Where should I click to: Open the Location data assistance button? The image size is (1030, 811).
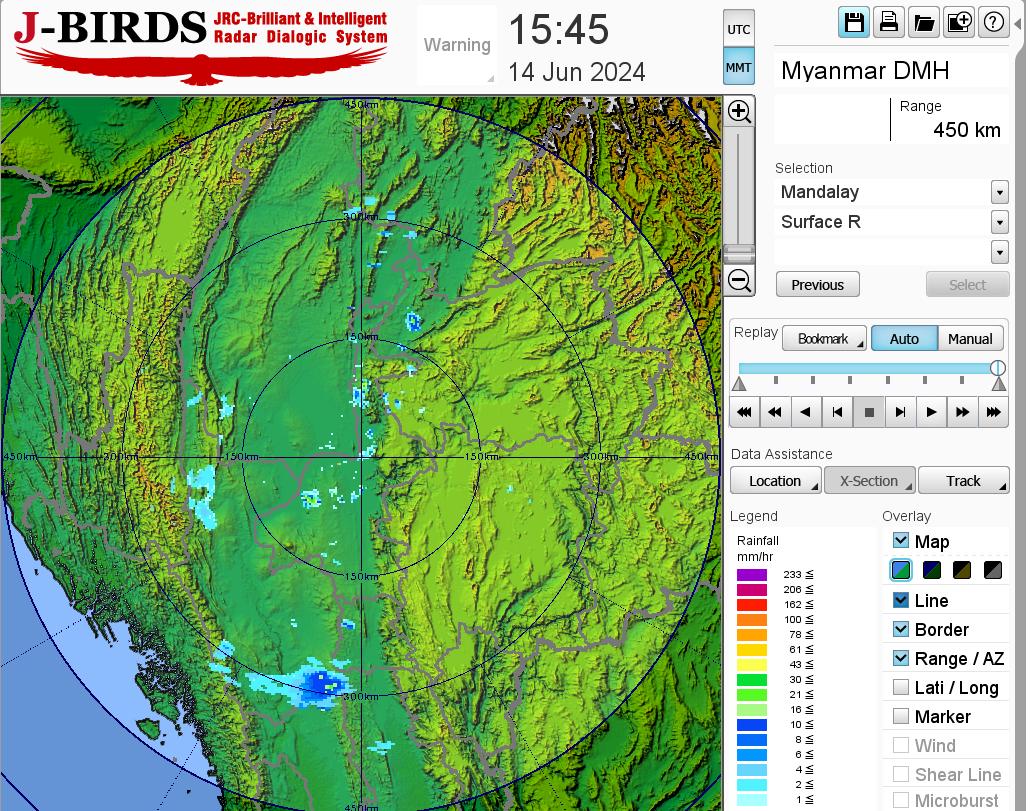(775, 481)
